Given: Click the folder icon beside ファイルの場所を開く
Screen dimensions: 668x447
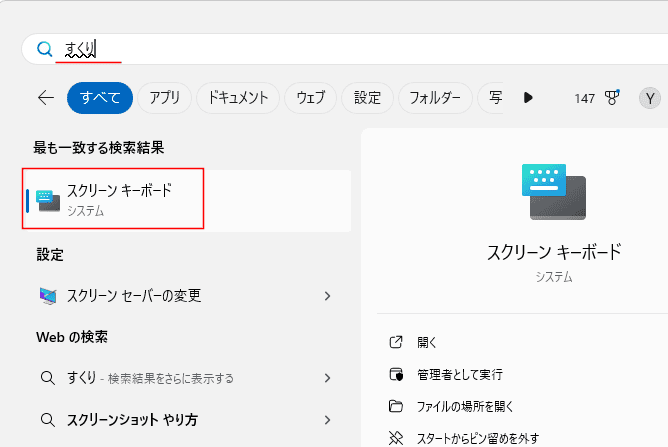Looking at the screenshot, I should [x=396, y=406].
